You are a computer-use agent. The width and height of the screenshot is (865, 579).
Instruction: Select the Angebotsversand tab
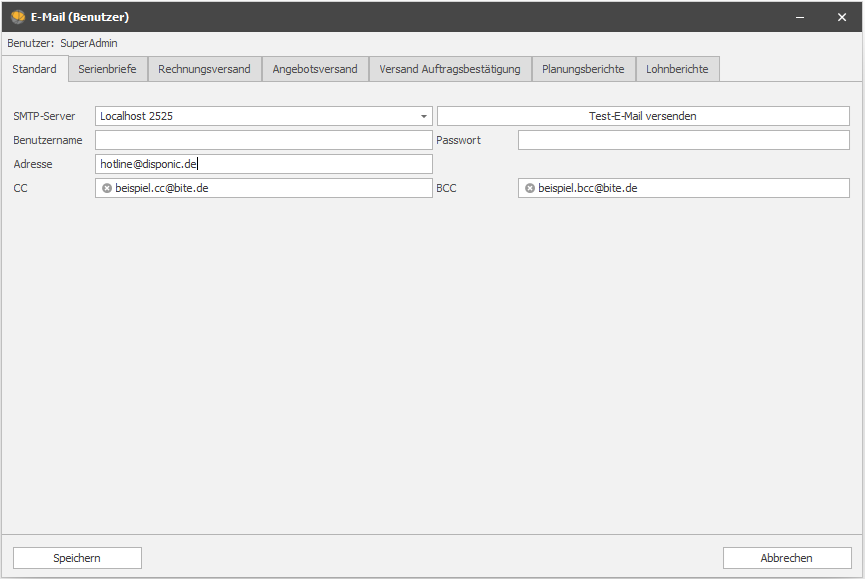[314, 69]
